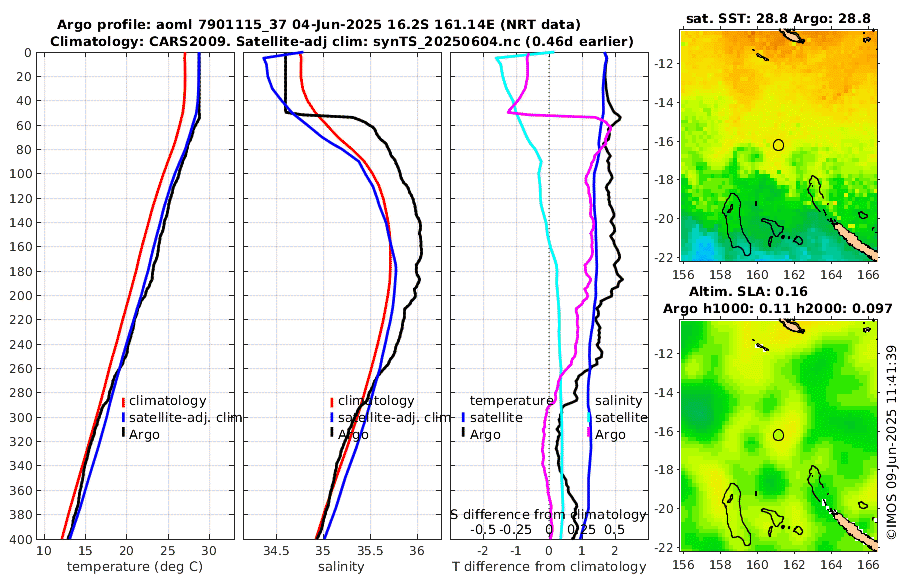Click the large island outline on SST map
Viewport: 900px width, 580px height.
tap(736, 225)
